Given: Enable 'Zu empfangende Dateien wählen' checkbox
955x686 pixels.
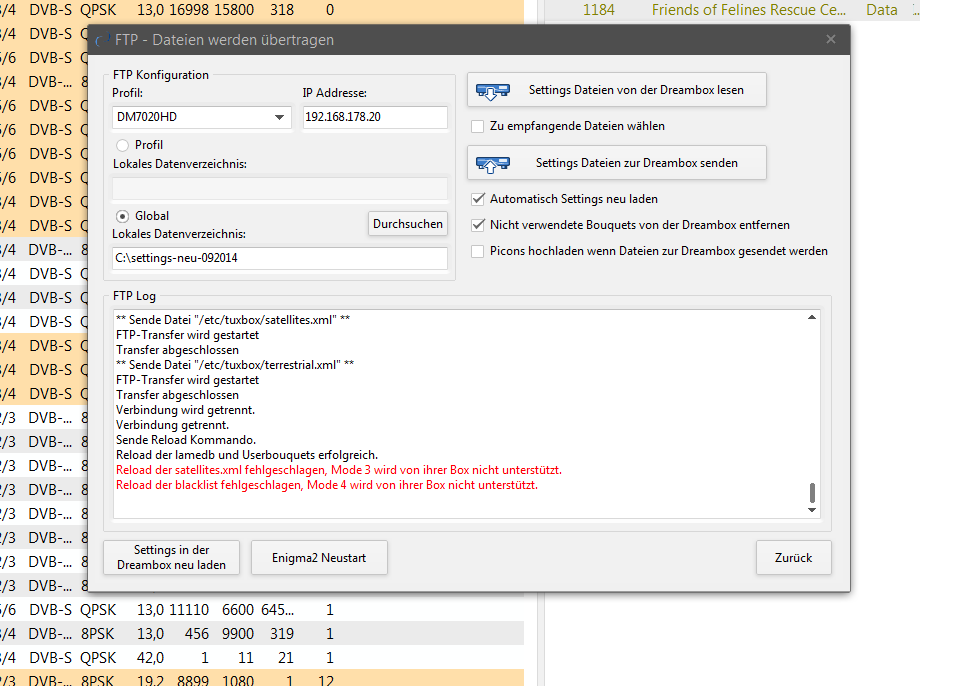Looking at the screenshot, I should pyautogui.click(x=478, y=126).
